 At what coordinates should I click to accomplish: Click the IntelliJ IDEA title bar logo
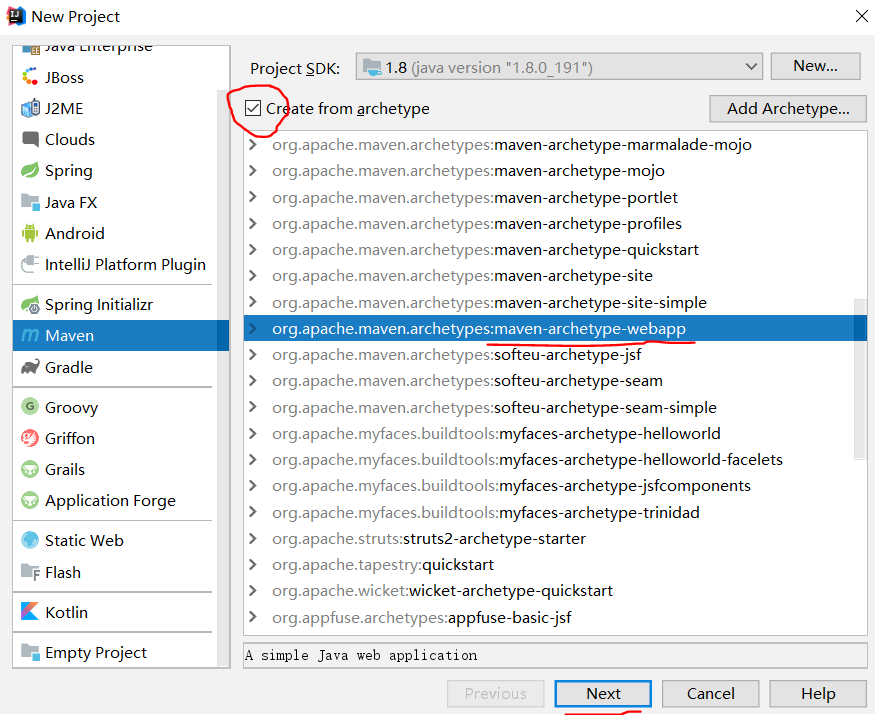16,16
